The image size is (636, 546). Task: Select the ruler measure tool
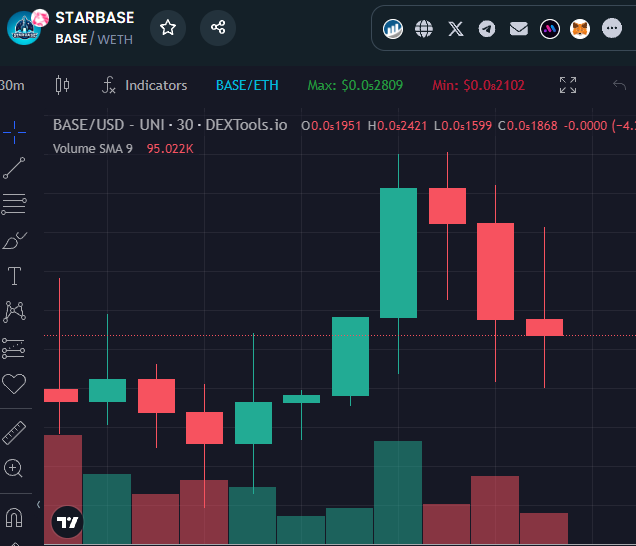[x=14, y=432]
